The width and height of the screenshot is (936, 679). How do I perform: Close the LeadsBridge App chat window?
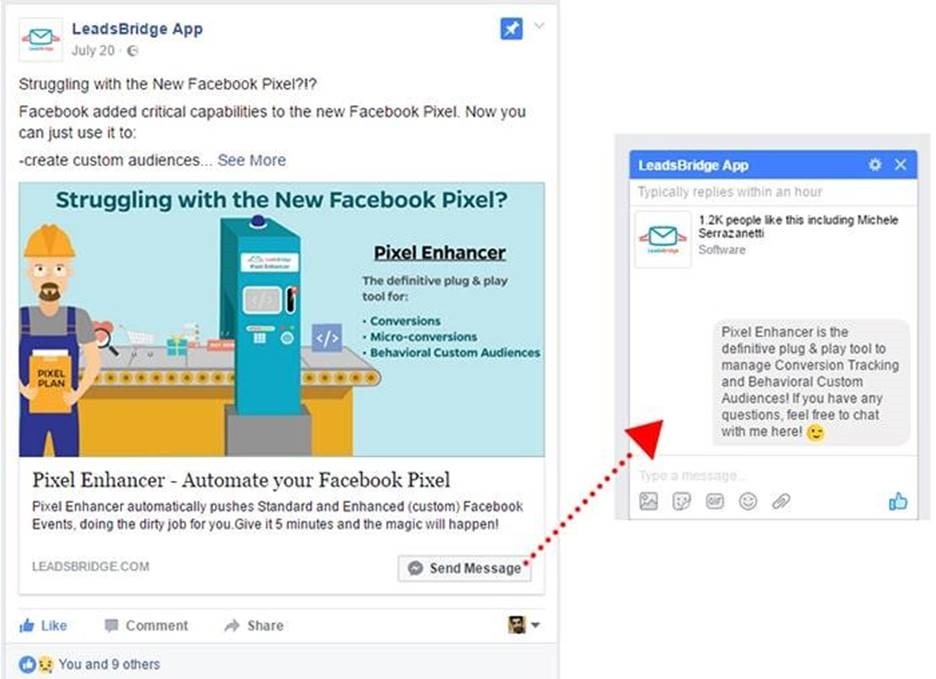coord(901,165)
